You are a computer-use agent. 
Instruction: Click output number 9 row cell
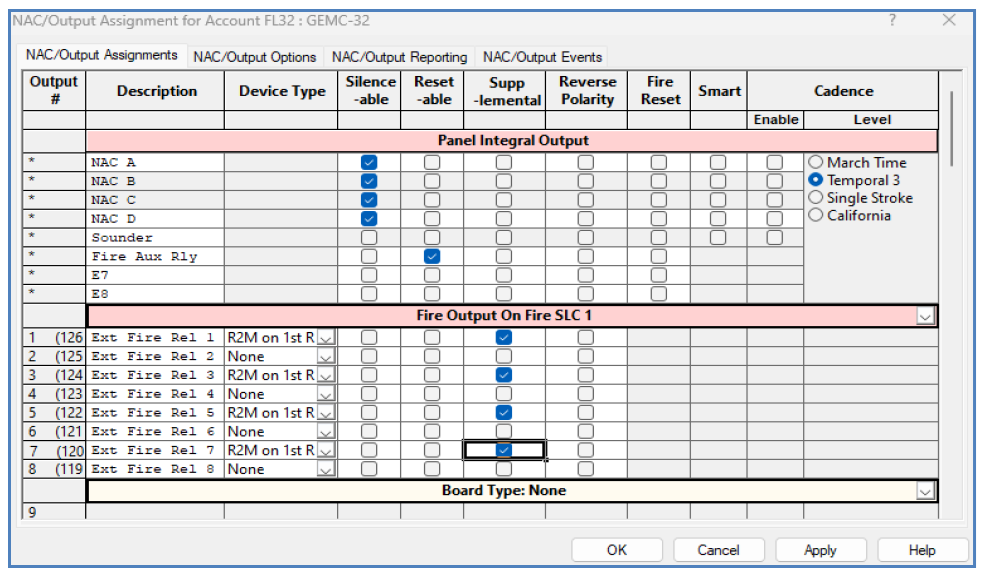point(54,512)
